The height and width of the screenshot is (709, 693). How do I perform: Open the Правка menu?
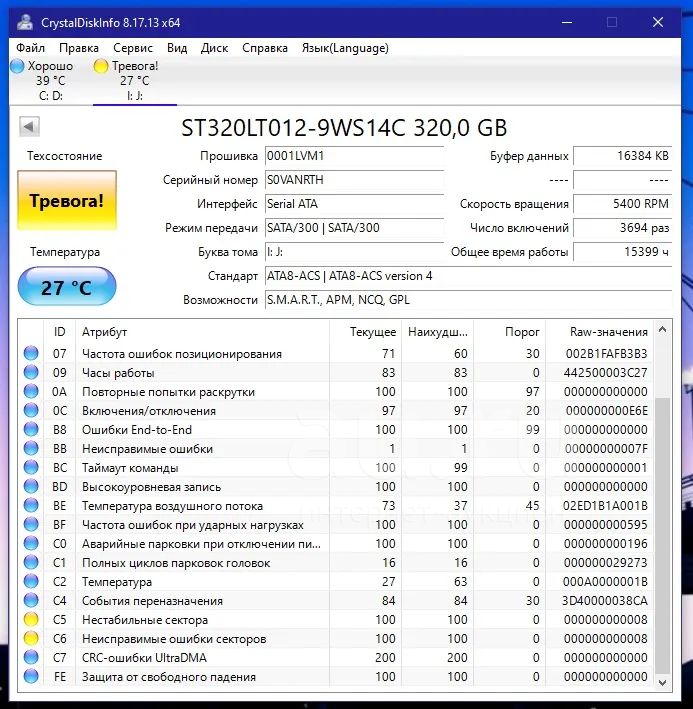[79, 48]
